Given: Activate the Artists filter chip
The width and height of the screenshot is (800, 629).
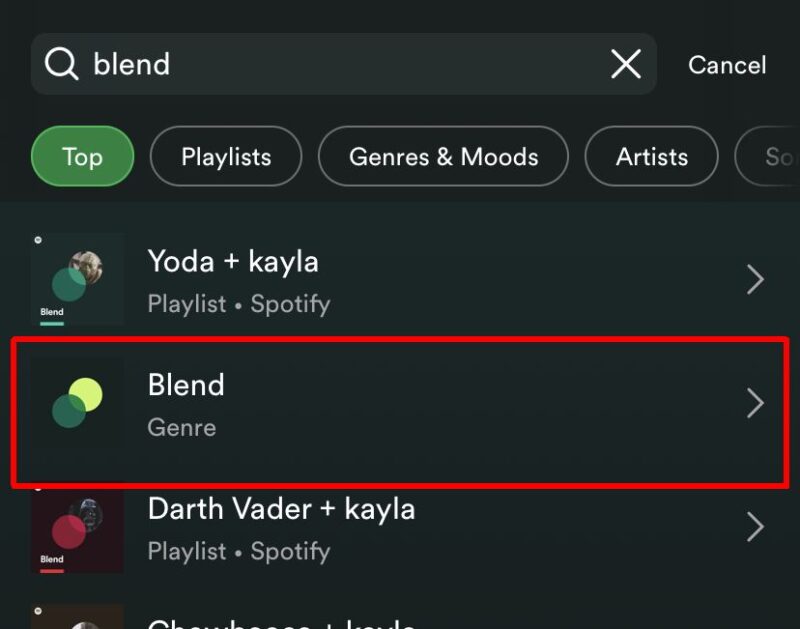Looking at the screenshot, I should click(x=651, y=156).
